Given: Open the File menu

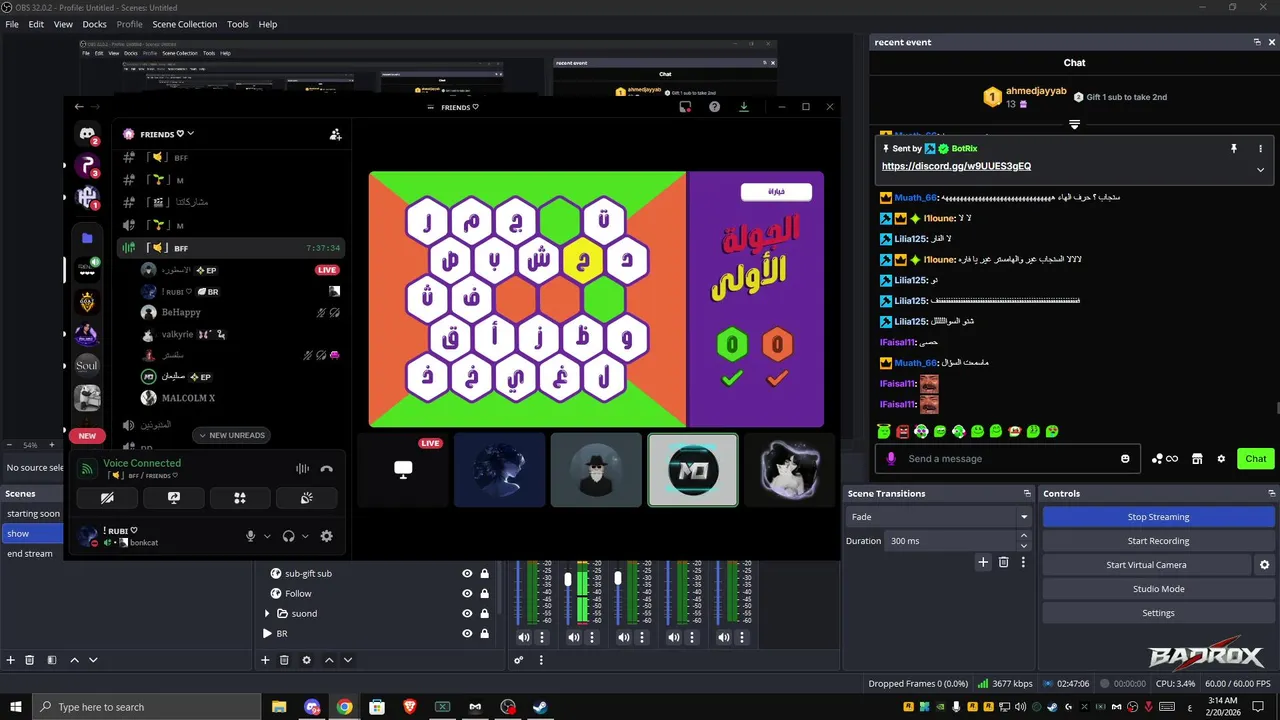Looking at the screenshot, I should point(12,24).
